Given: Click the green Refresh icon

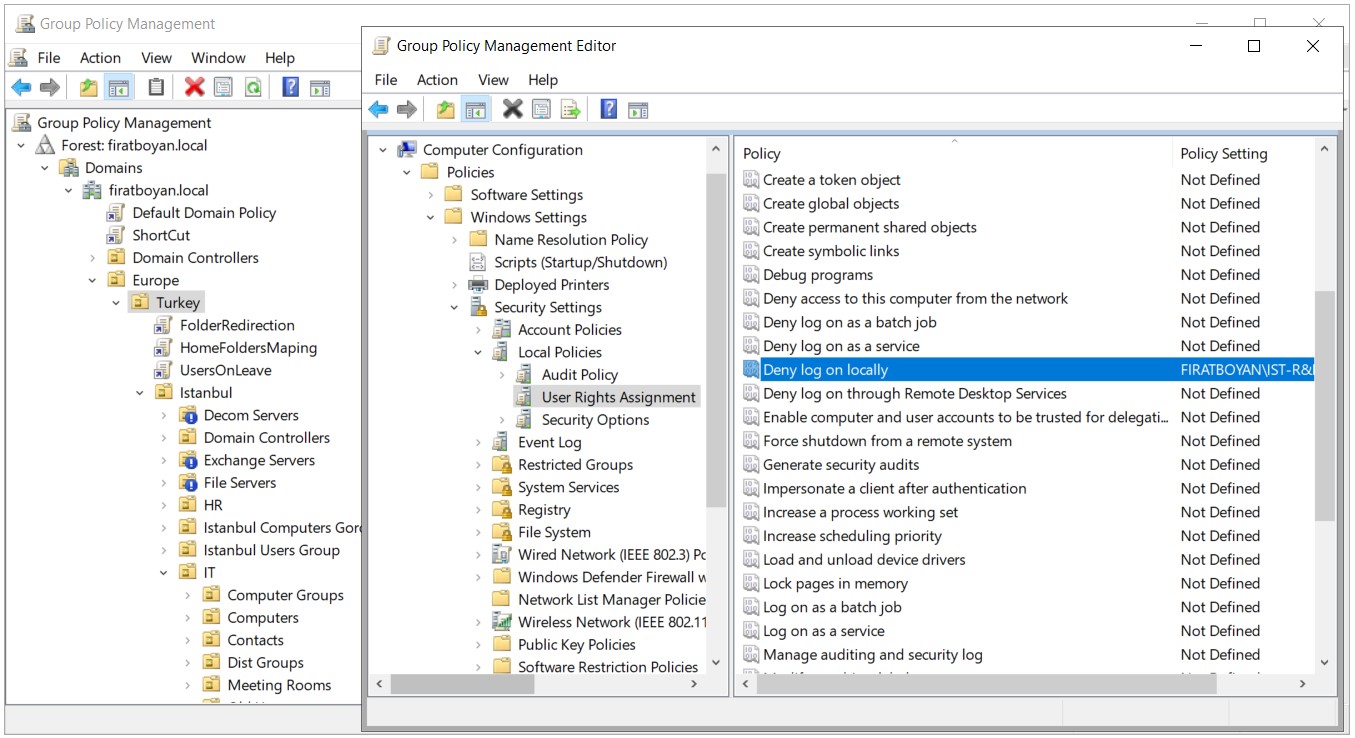Looking at the screenshot, I should point(253,87).
